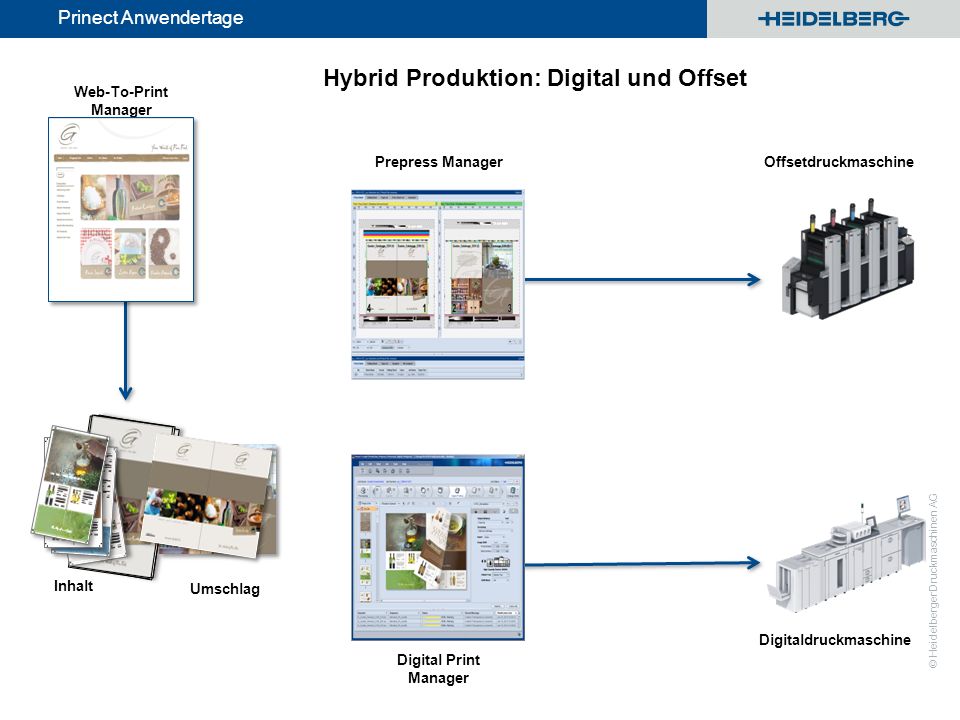Click the large product banner in the webshop screenshot
Image resolution: width=960 pixels, height=720 pixels.
pos(130,197)
